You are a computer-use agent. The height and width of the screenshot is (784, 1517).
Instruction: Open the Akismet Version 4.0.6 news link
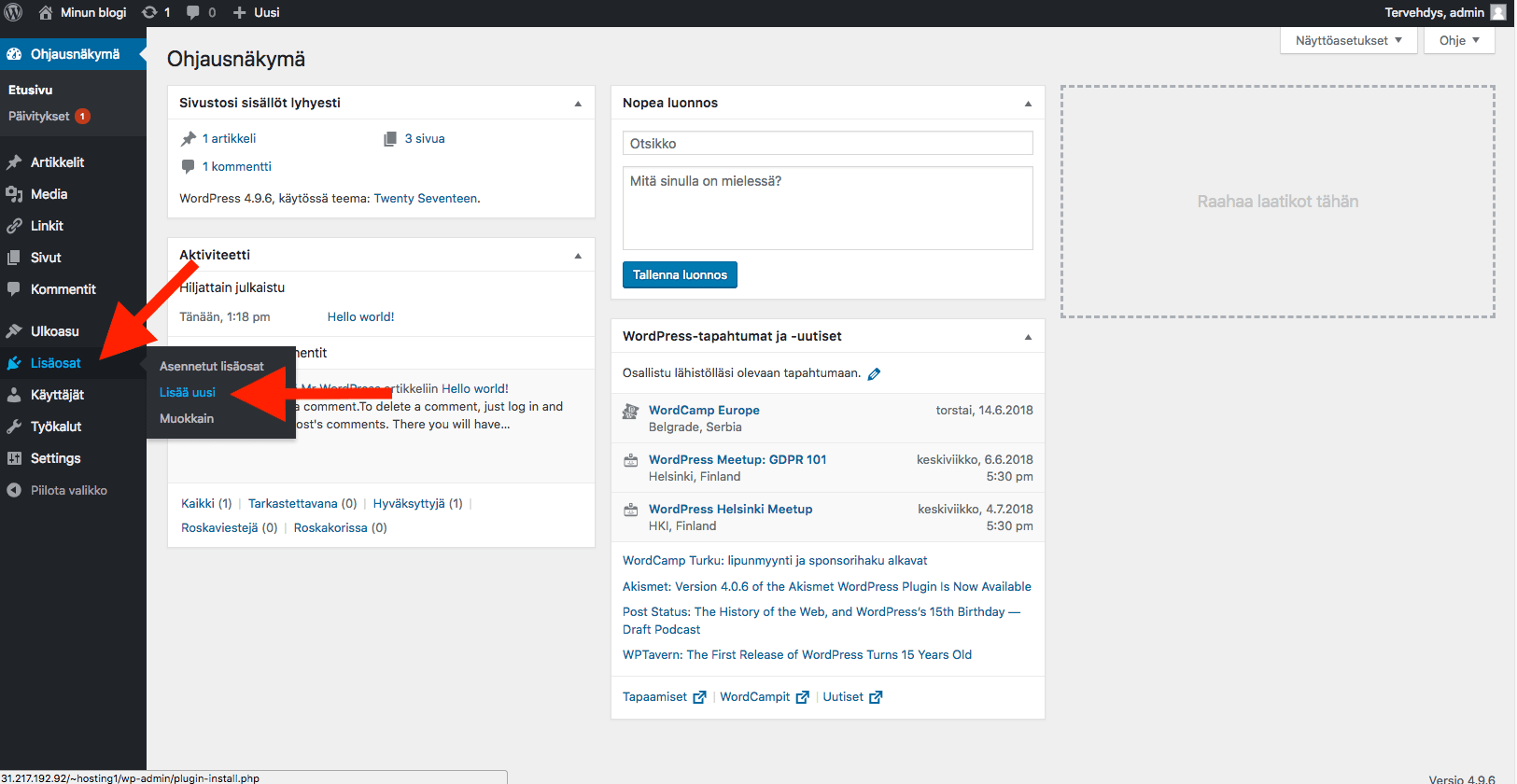tap(827, 586)
